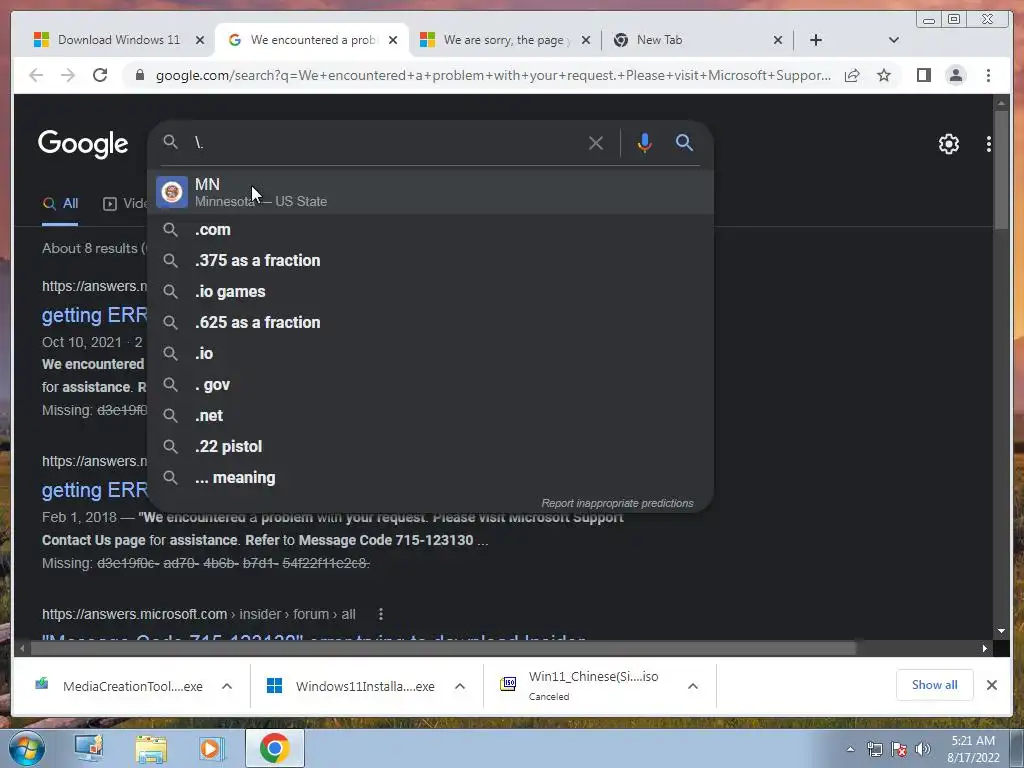Choose the MN Minnesota suggestion
The image size is (1024, 768).
[430, 193]
